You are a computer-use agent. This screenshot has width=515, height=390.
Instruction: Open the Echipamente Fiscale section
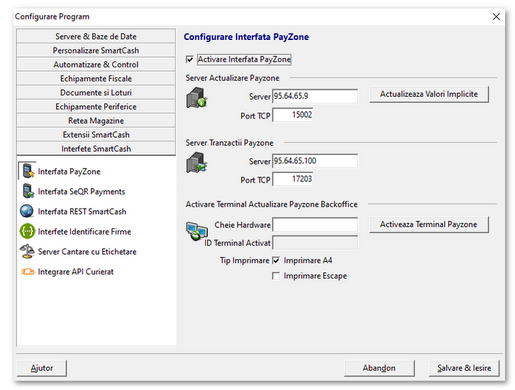click(96, 78)
